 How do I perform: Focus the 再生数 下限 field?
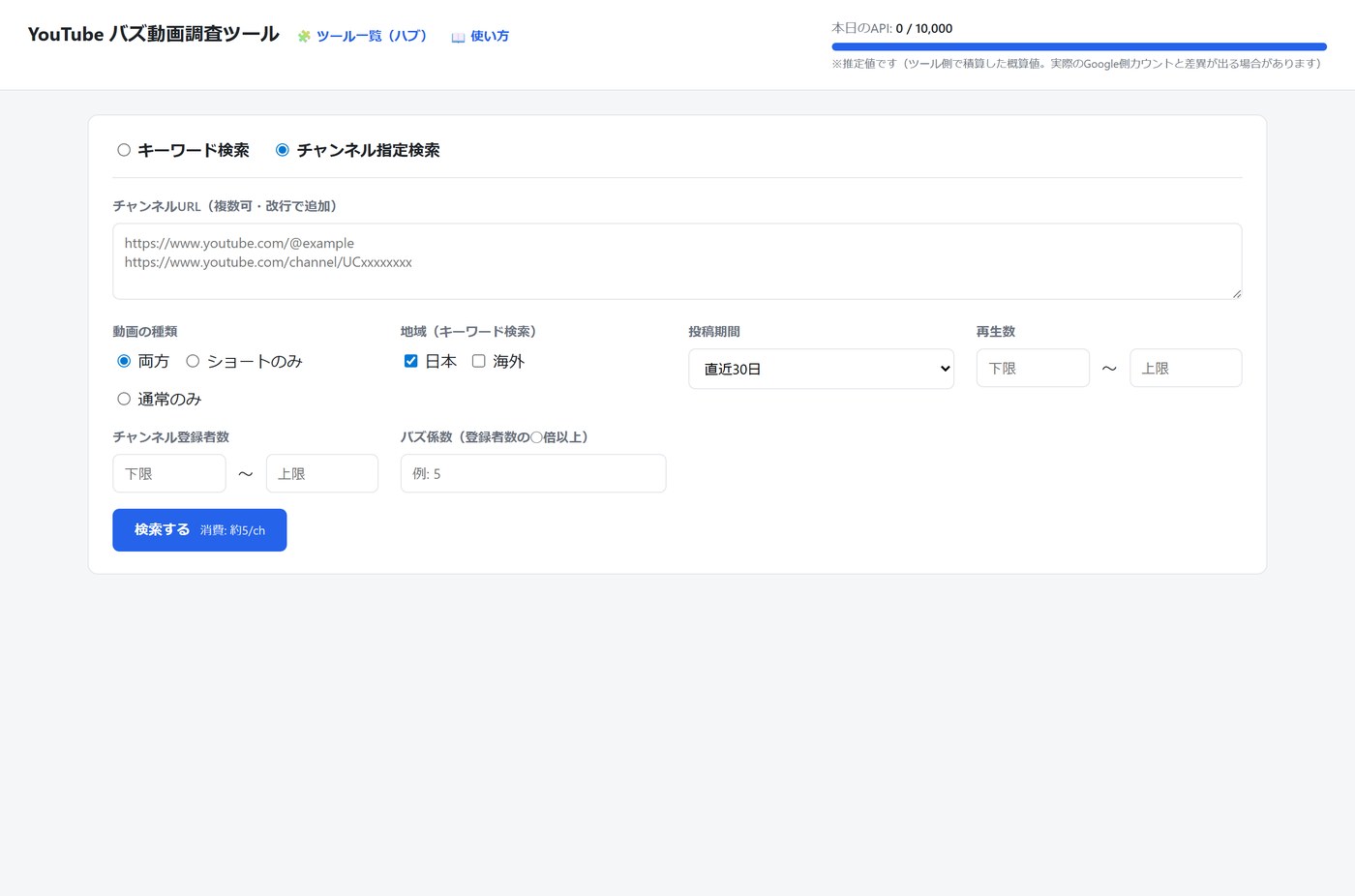[1033, 368]
